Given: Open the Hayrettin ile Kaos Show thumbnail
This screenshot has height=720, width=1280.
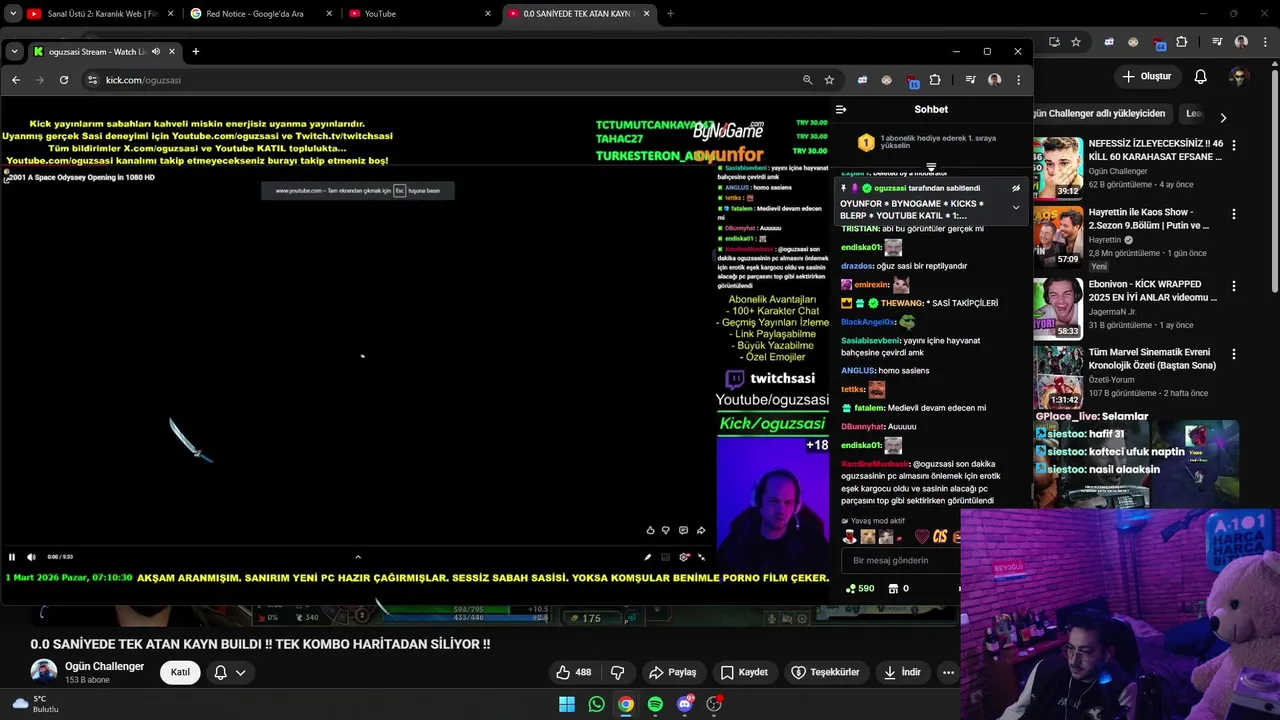Looking at the screenshot, I should [x=1058, y=237].
